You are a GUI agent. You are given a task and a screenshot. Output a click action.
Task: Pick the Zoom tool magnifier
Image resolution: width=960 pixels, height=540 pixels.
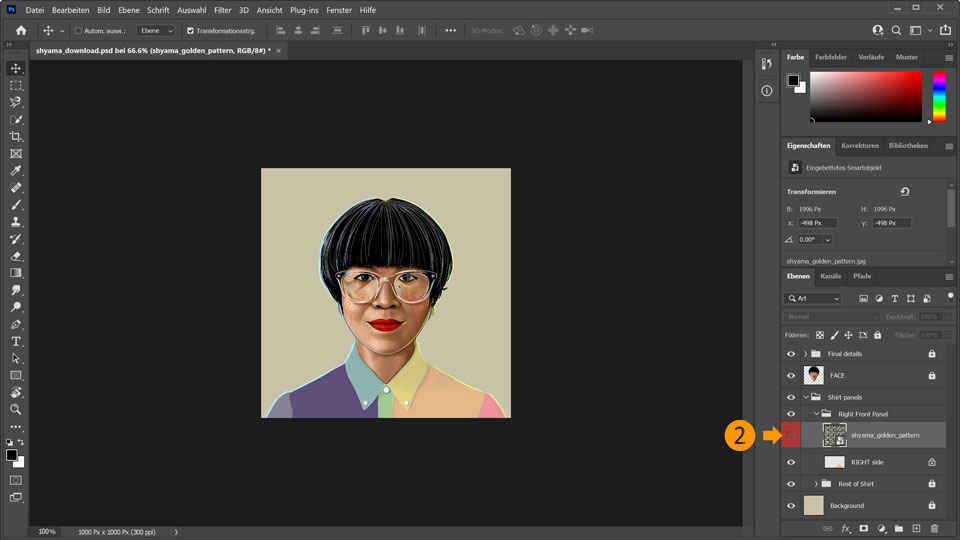point(16,409)
